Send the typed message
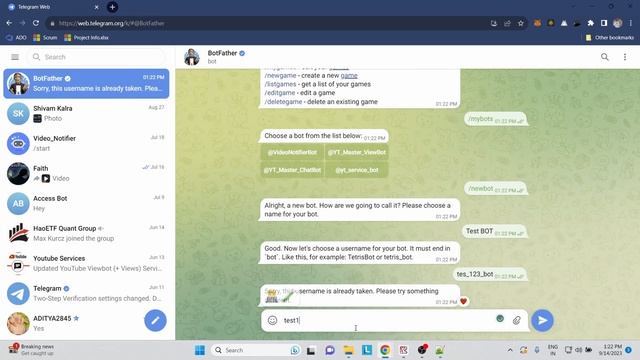 tap(542, 320)
